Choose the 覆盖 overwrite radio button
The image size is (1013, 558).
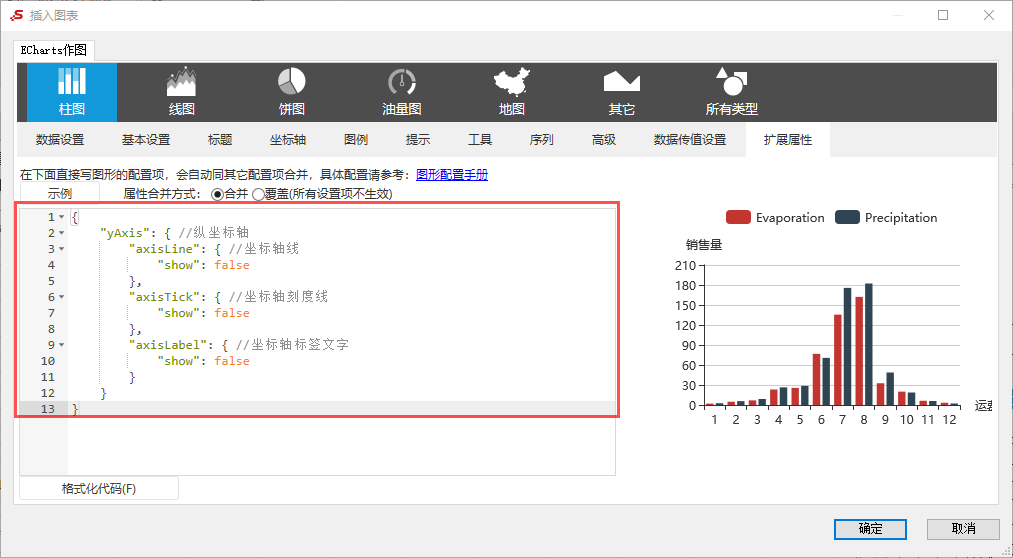coord(258,194)
